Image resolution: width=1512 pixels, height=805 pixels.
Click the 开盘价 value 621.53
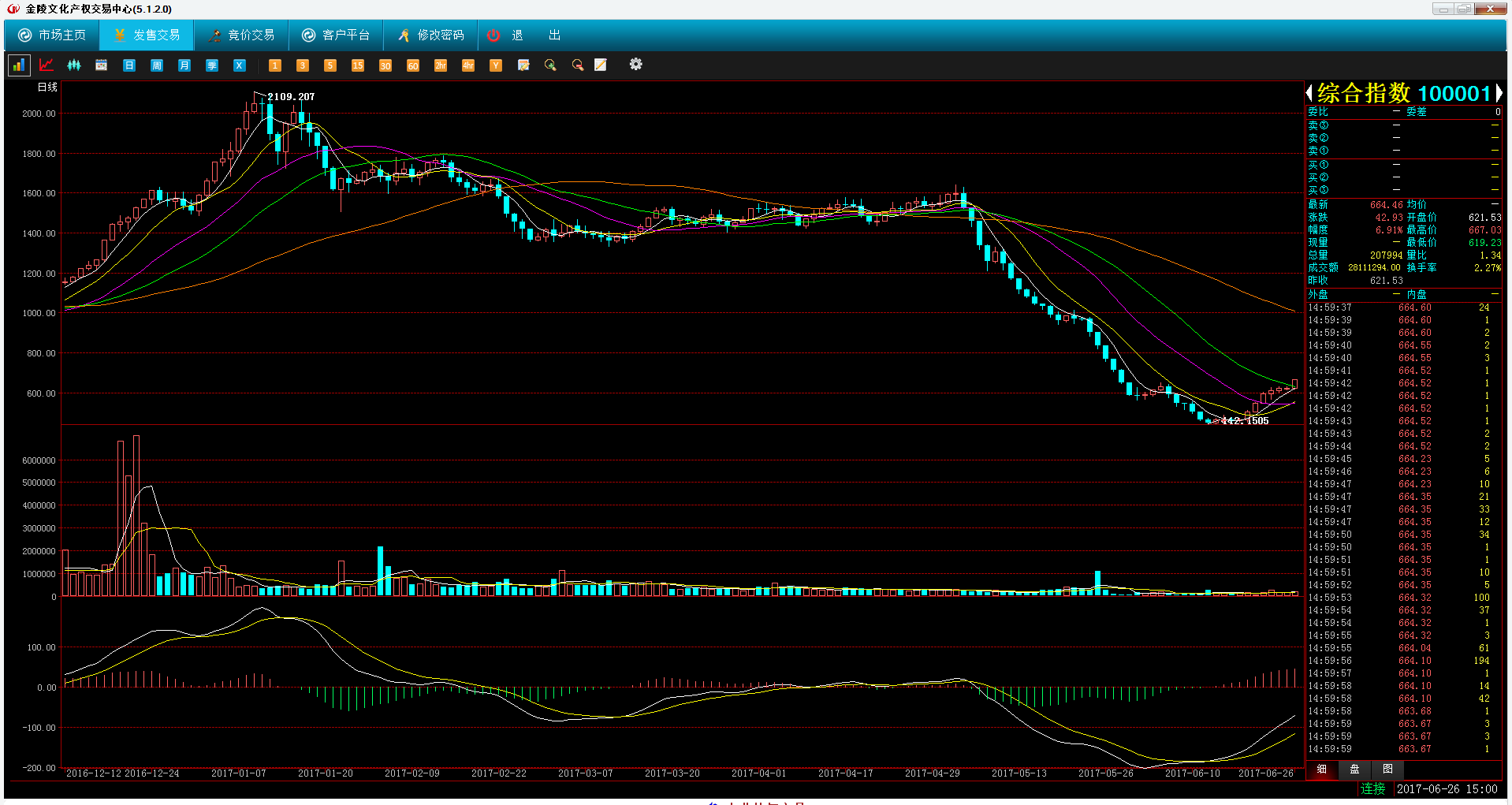(x=1484, y=217)
